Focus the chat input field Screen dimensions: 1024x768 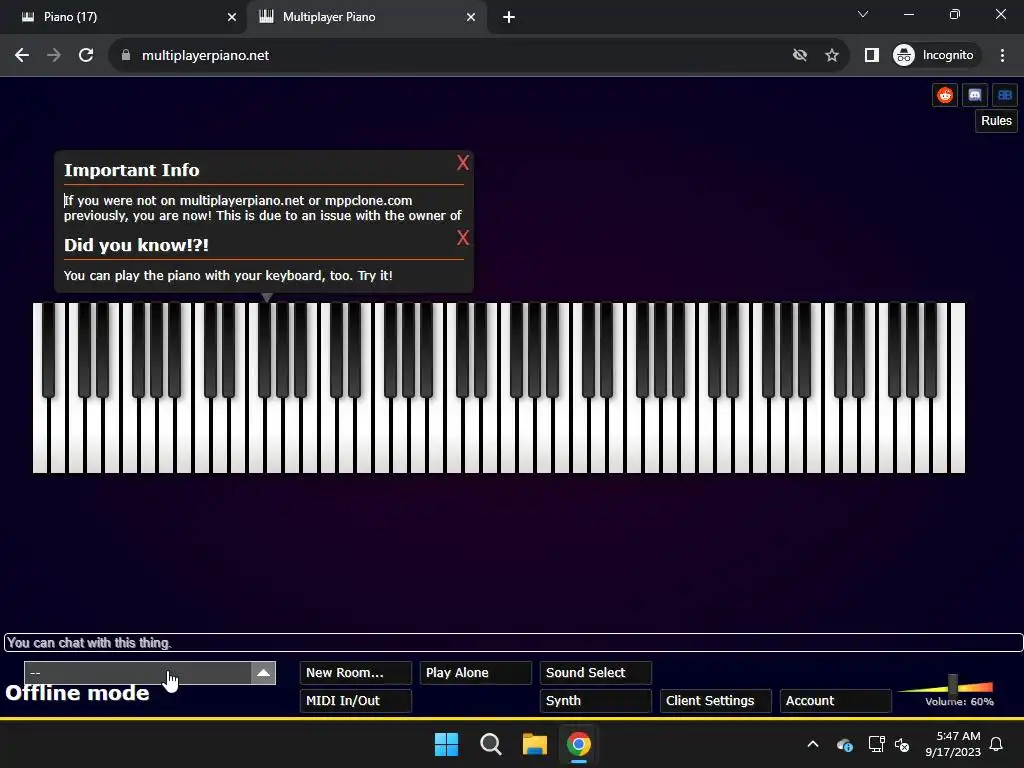pos(513,643)
